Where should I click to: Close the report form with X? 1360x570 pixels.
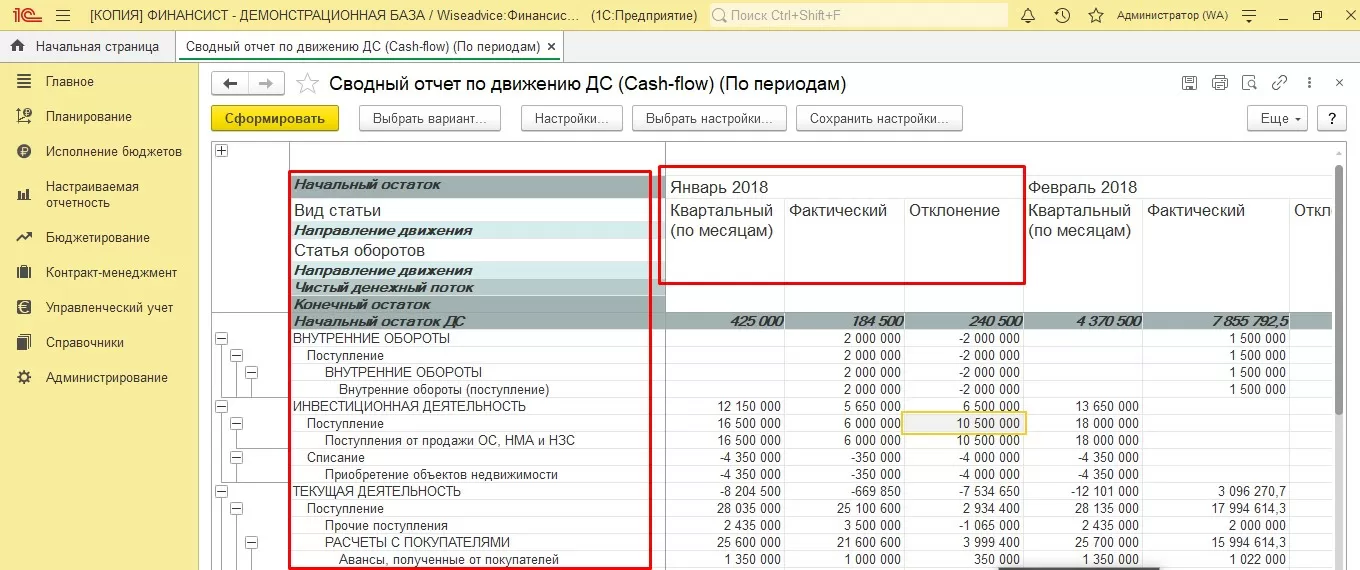point(1340,83)
